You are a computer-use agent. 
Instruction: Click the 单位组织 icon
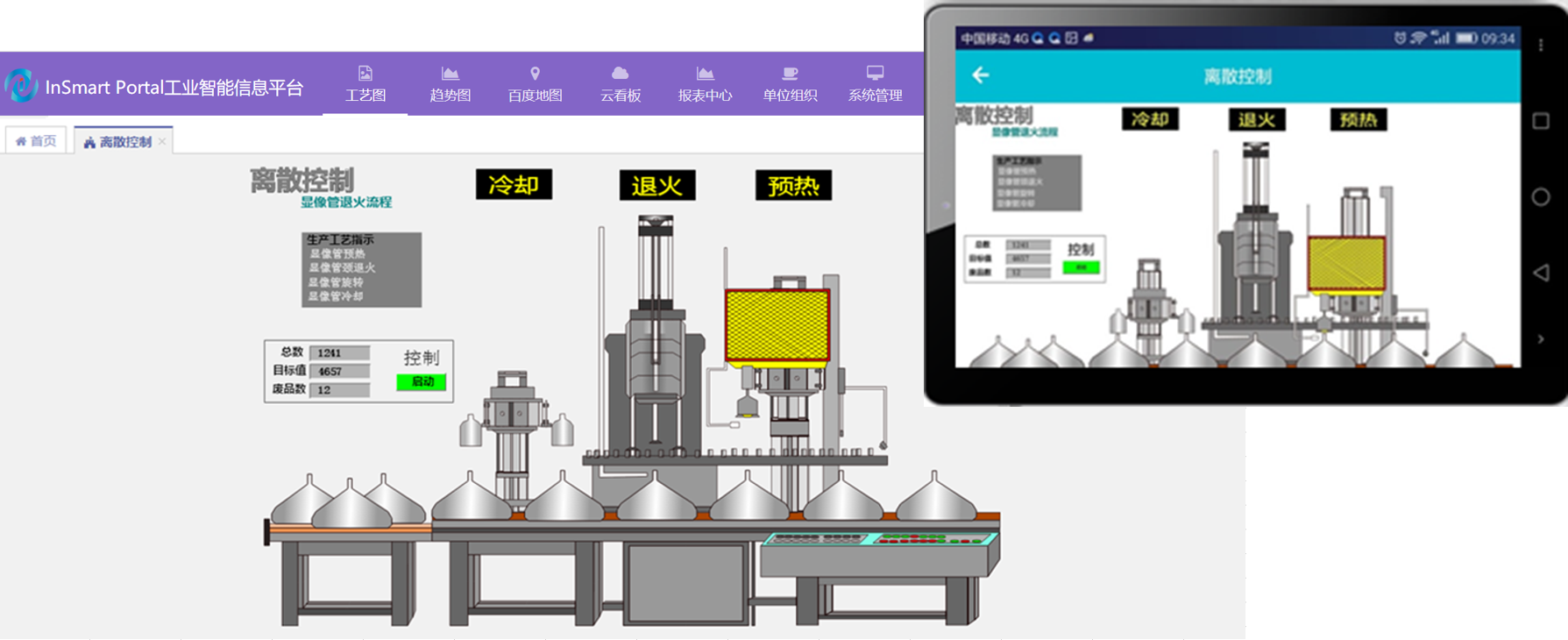[x=790, y=74]
